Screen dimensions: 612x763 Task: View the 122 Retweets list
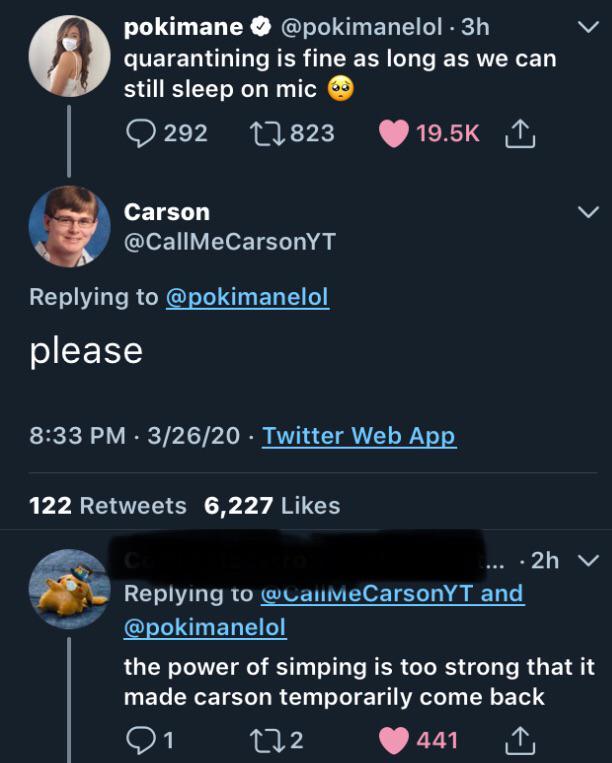coord(108,506)
